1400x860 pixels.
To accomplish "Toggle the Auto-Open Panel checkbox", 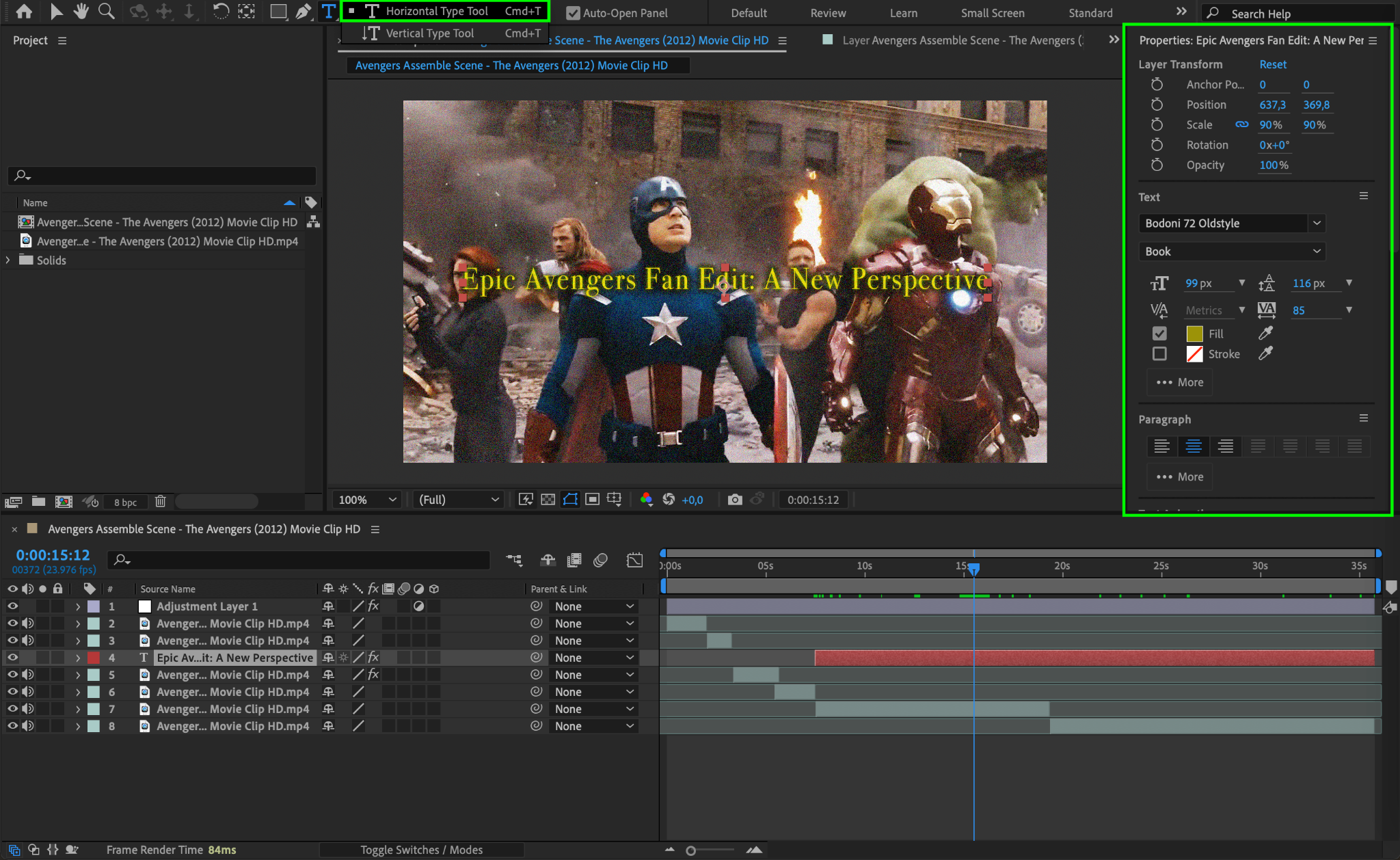I will 573,13.
